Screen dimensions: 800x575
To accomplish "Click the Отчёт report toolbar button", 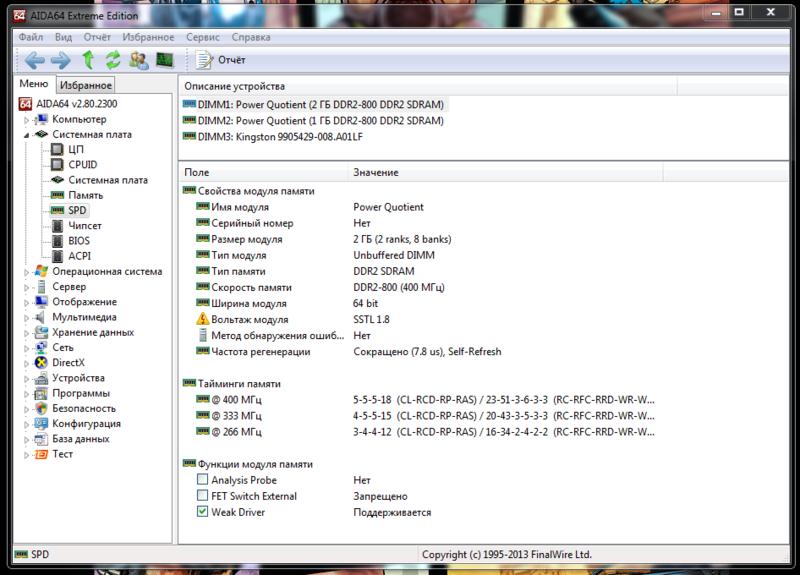I will point(221,60).
